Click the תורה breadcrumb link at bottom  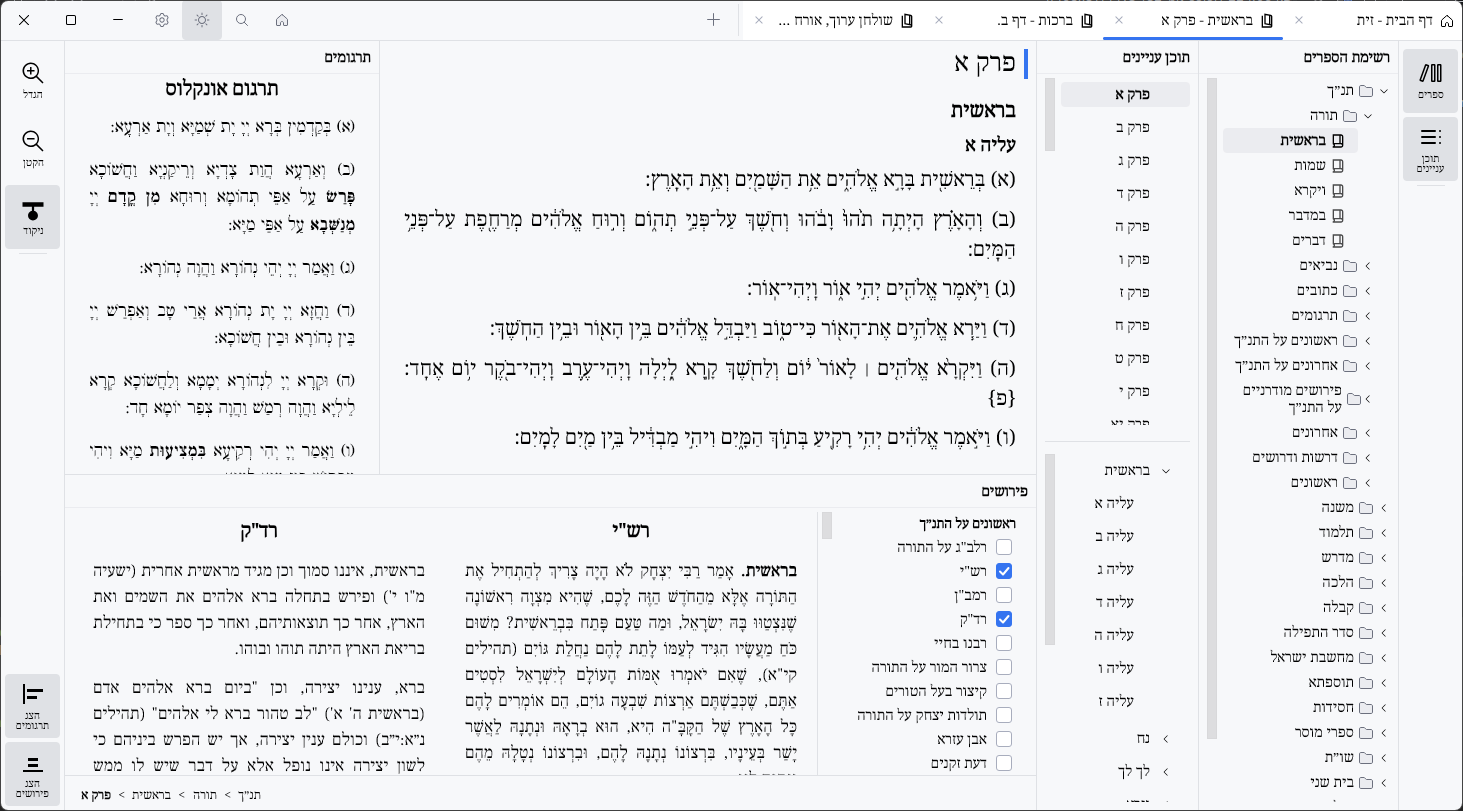click(204, 794)
